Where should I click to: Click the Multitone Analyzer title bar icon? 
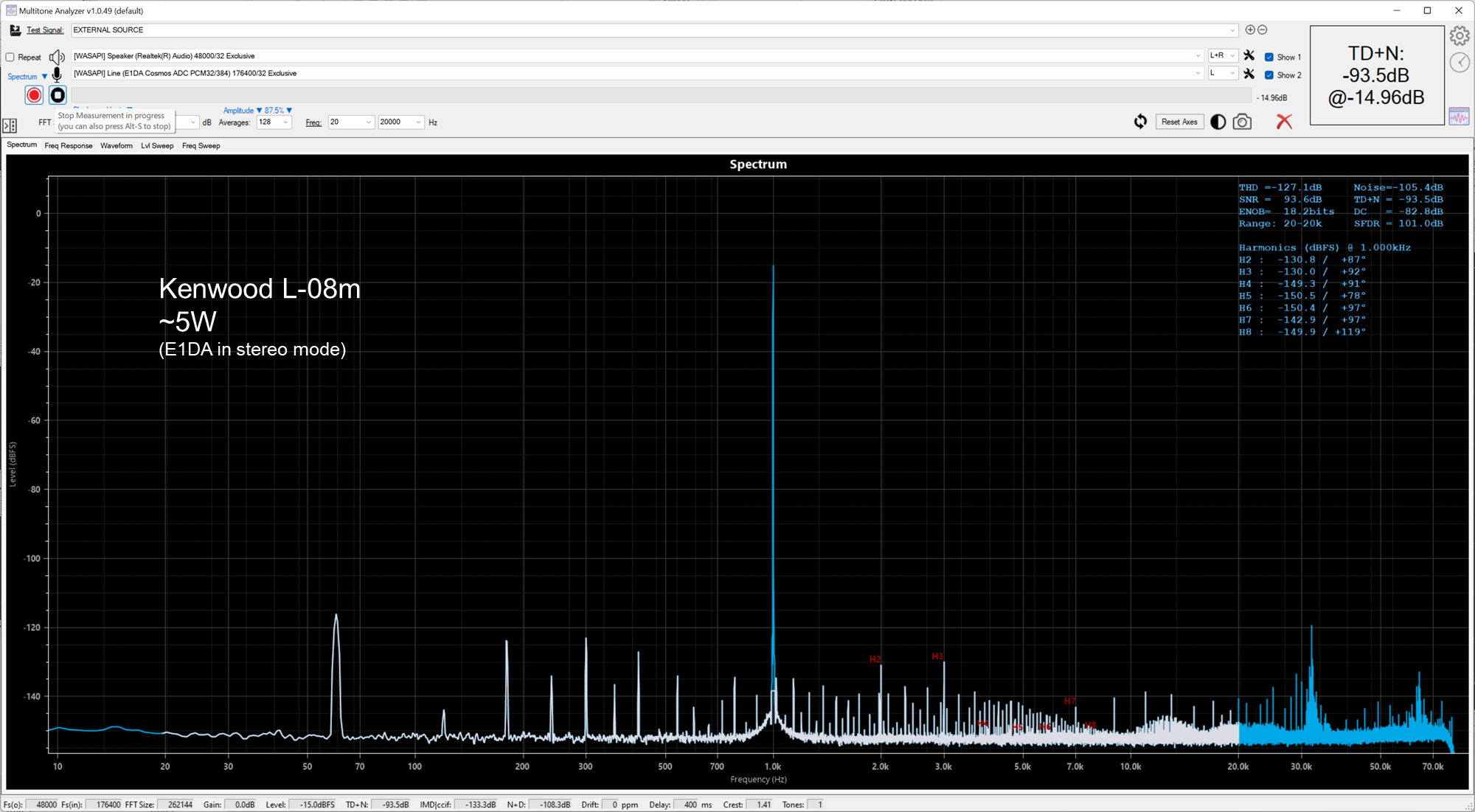point(11,10)
